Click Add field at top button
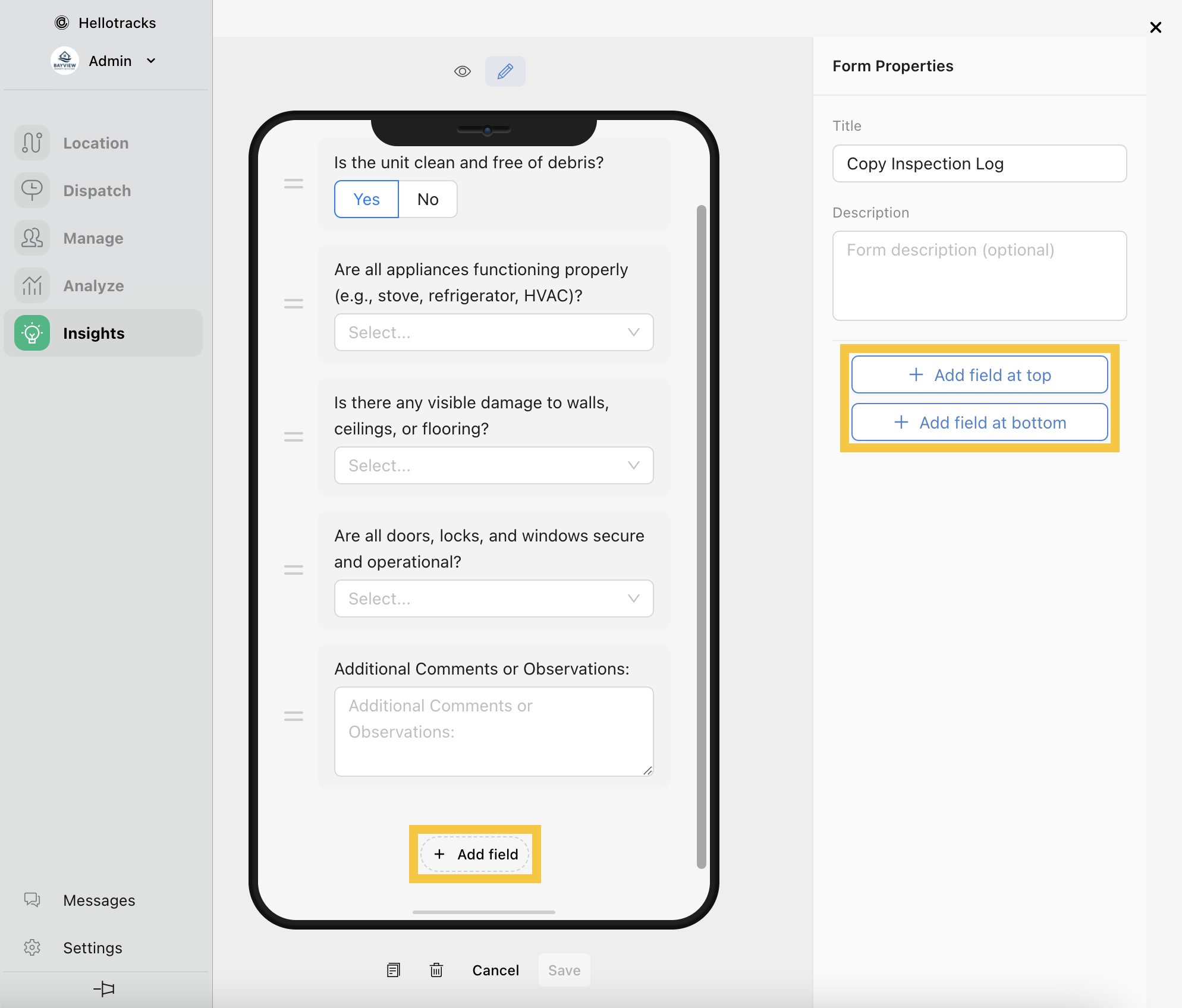1182x1008 pixels. pos(979,375)
